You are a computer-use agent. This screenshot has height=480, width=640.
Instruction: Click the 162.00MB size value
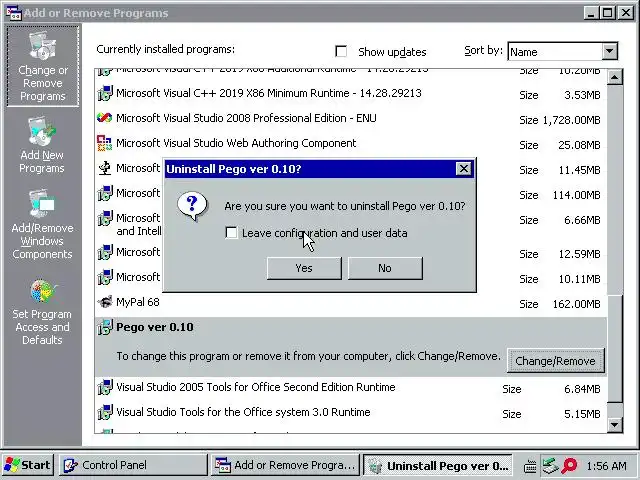tap(576, 304)
